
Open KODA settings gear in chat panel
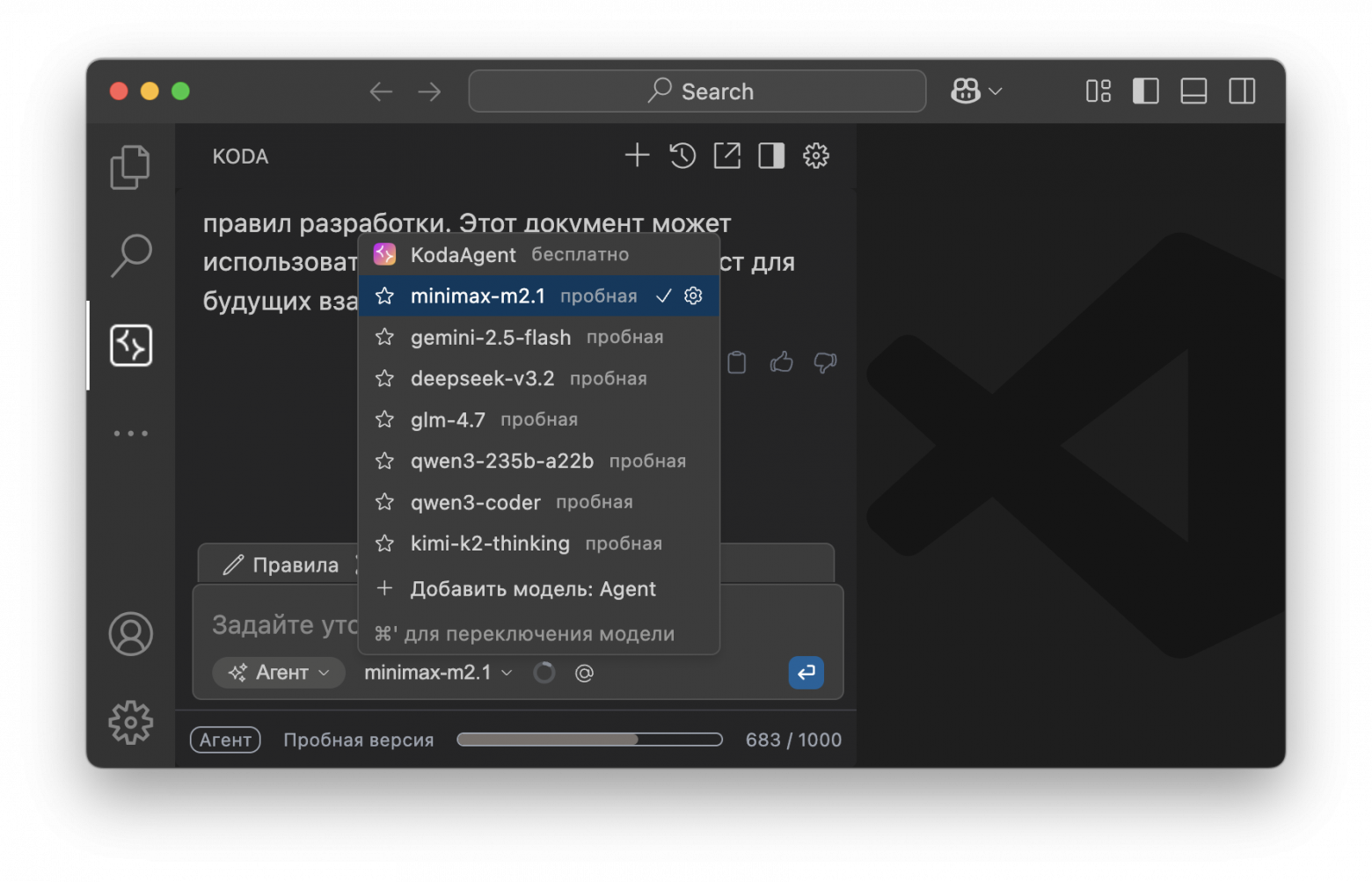(816, 155)
